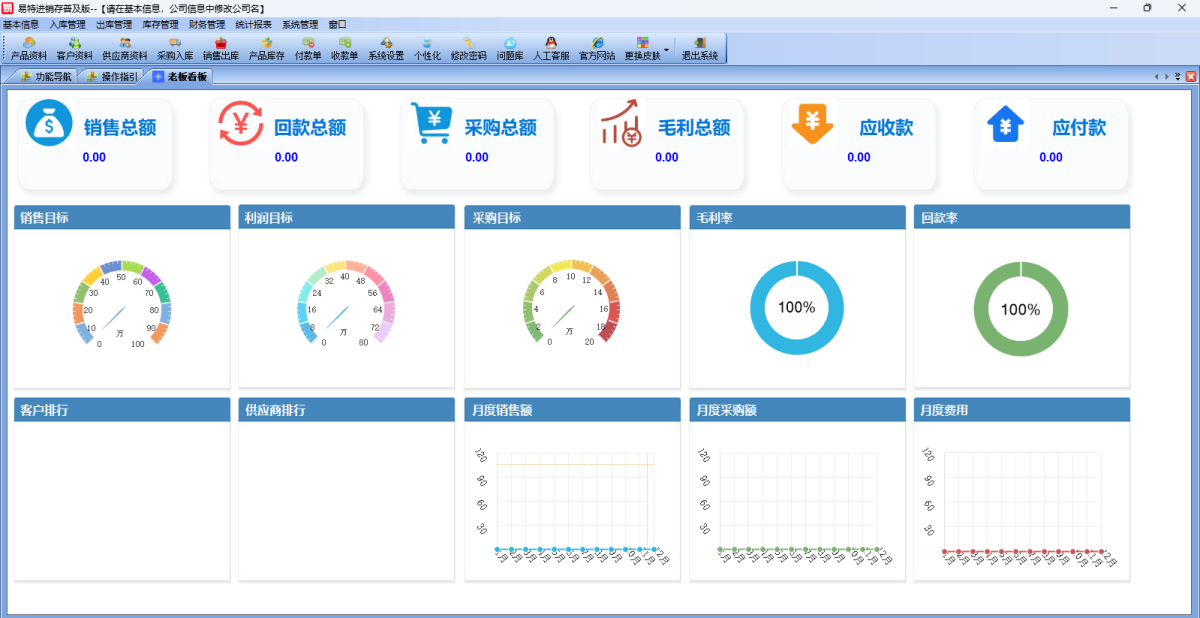The width and height of the screenshot is (1200, 618).
Task: Switch to the 功能导航 tab
Action: 46,76
